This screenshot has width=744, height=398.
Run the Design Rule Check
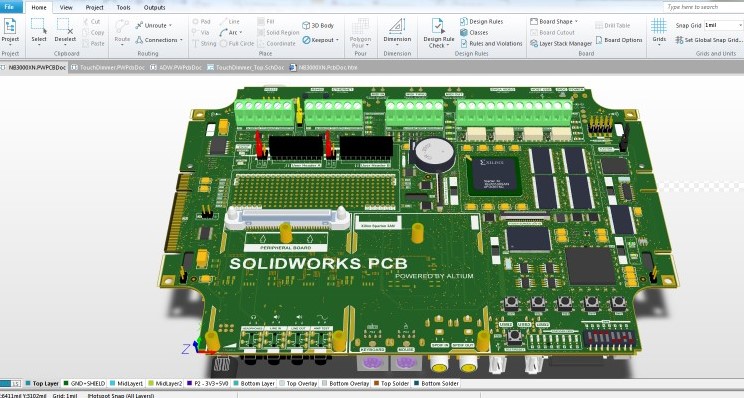point(438,32)
